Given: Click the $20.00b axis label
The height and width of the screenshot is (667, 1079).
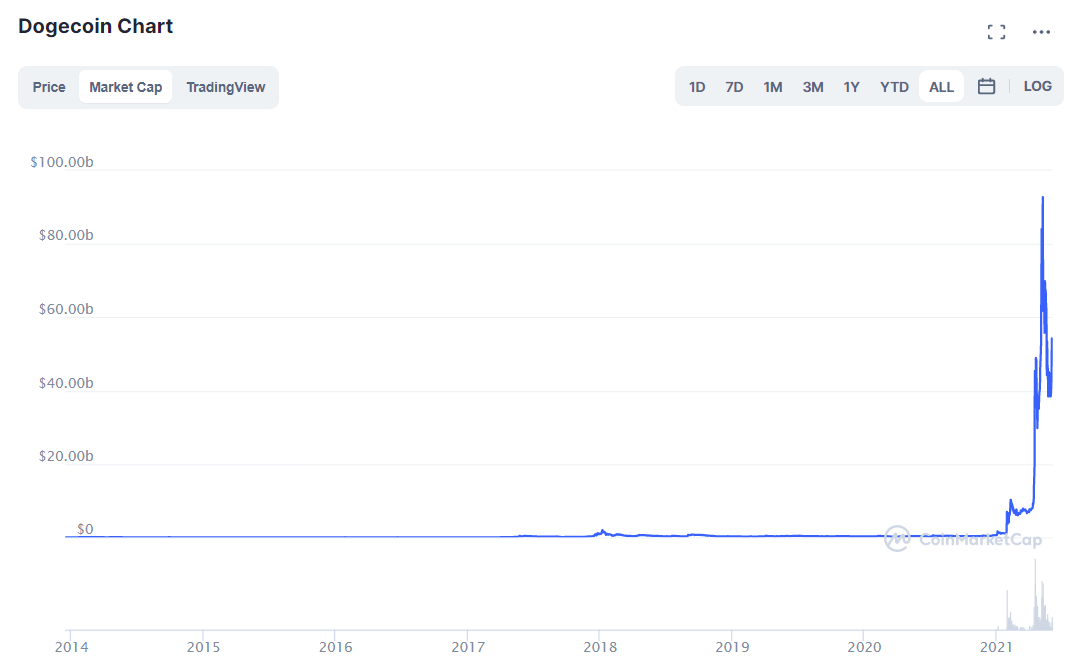Looking at the screenshot, I should (66, 456).
